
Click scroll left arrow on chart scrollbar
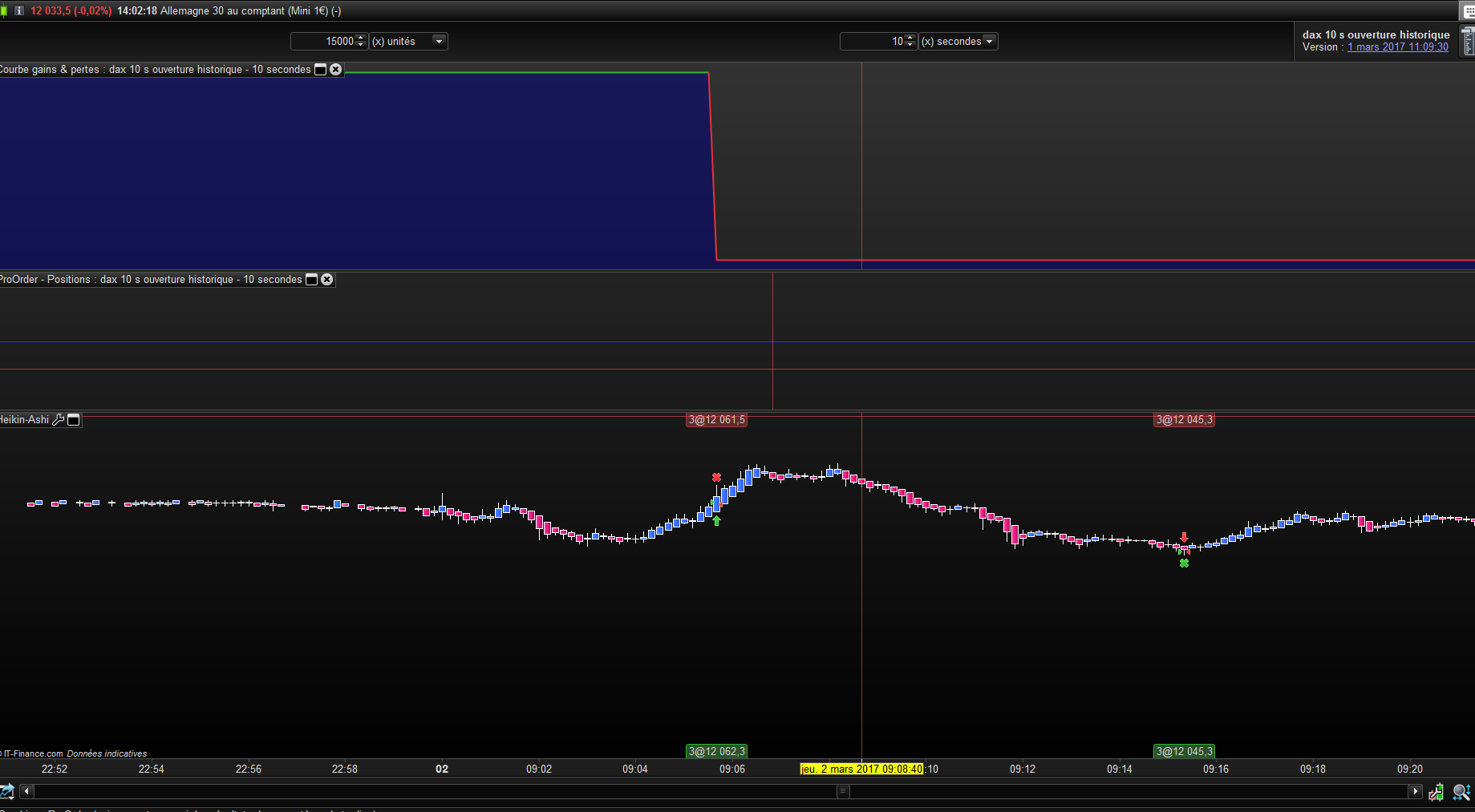26,792
